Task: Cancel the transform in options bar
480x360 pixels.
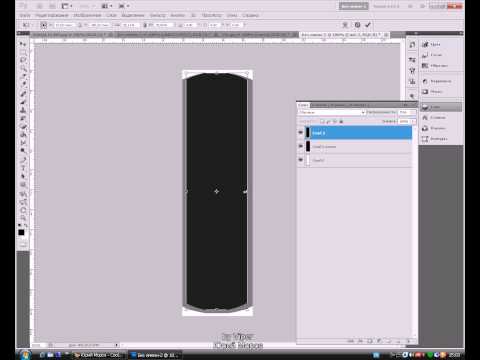Action: point(357,25)
